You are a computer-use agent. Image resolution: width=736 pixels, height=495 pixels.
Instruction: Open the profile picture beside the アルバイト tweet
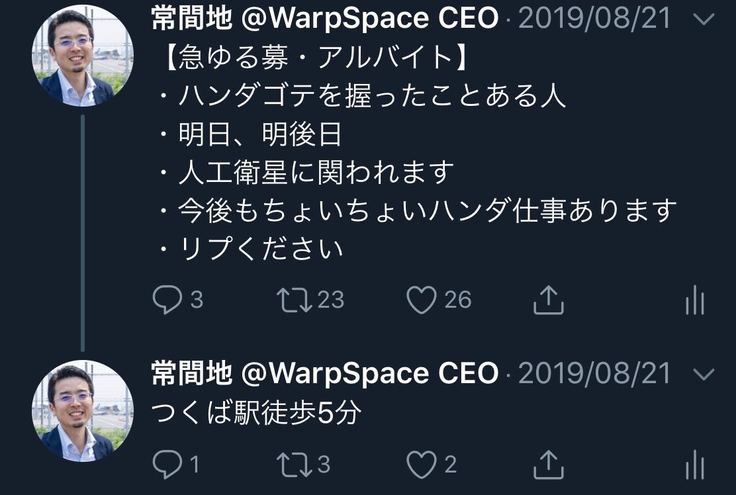83,56
